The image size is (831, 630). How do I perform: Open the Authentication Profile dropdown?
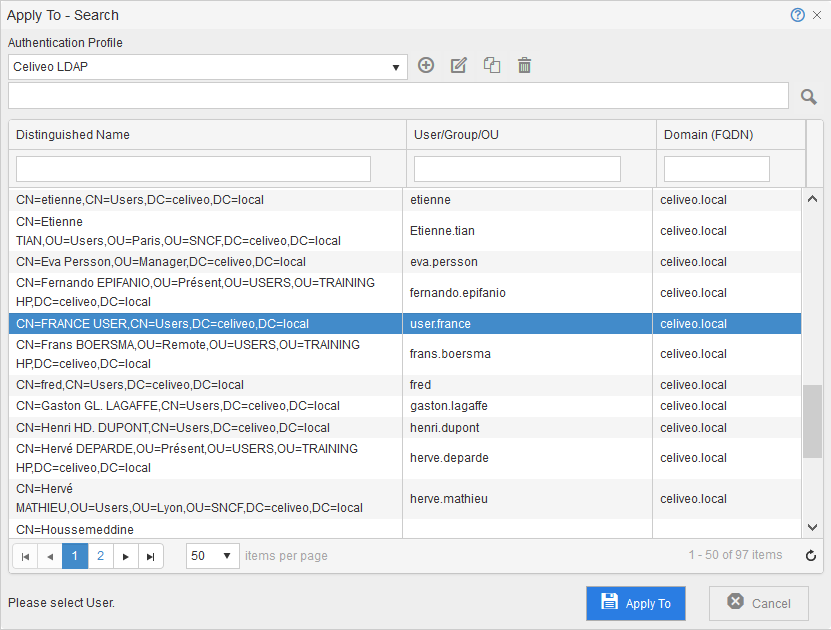[208, 67]
